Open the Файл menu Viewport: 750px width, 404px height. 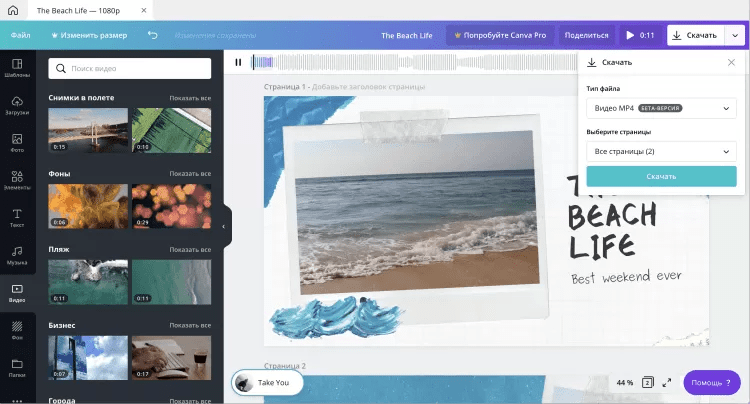click(20, 35)
